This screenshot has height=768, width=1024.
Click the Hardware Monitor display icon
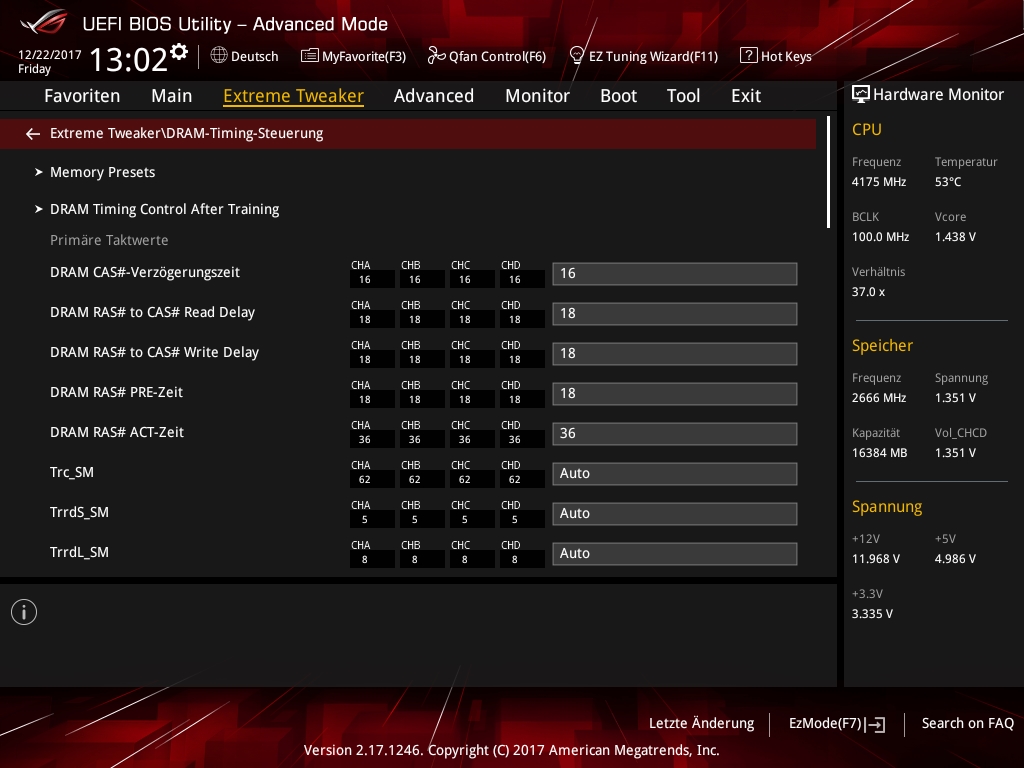coord(861,95)
